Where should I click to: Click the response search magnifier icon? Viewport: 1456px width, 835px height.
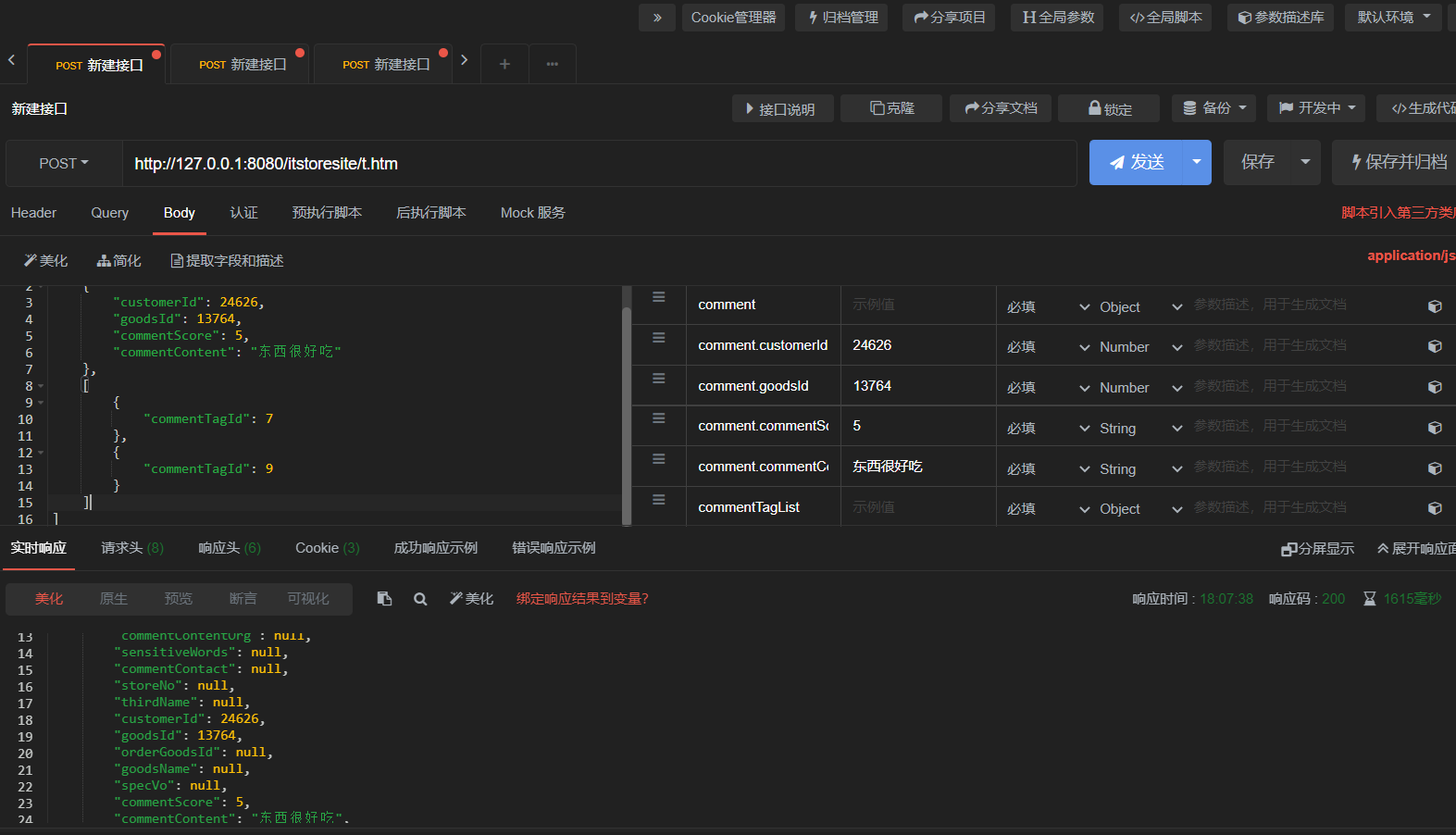(420, 599)
